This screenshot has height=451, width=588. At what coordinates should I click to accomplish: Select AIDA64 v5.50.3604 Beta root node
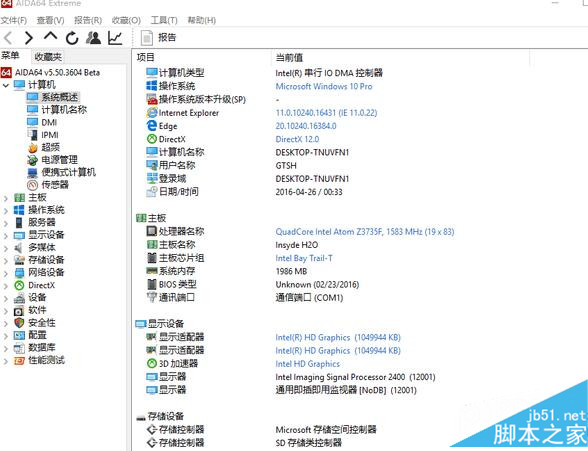(x=57, y=72)
